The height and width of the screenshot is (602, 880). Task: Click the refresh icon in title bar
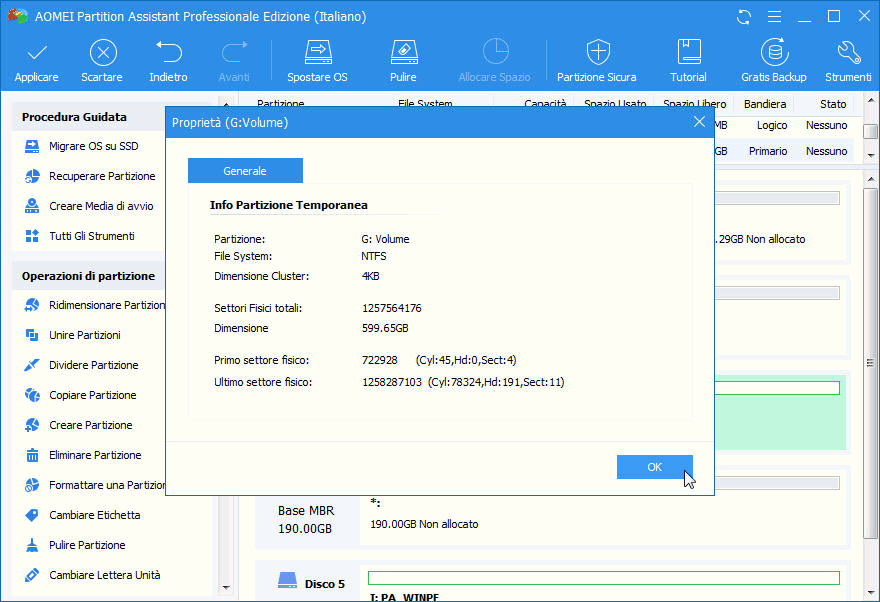[x=743, y=17]
